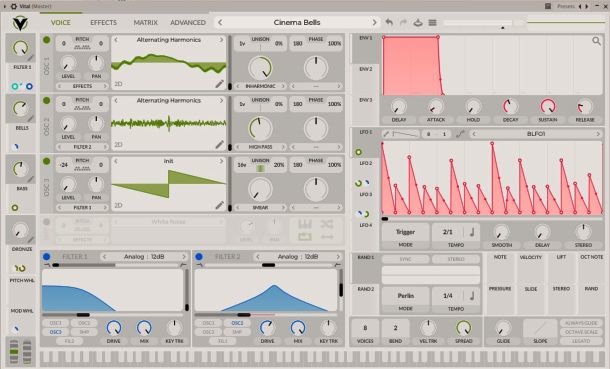Screen dimensions: 610x369
Task: Edit OSC 1 wavetable with pencil icon
Action: (x=219, y=84)
